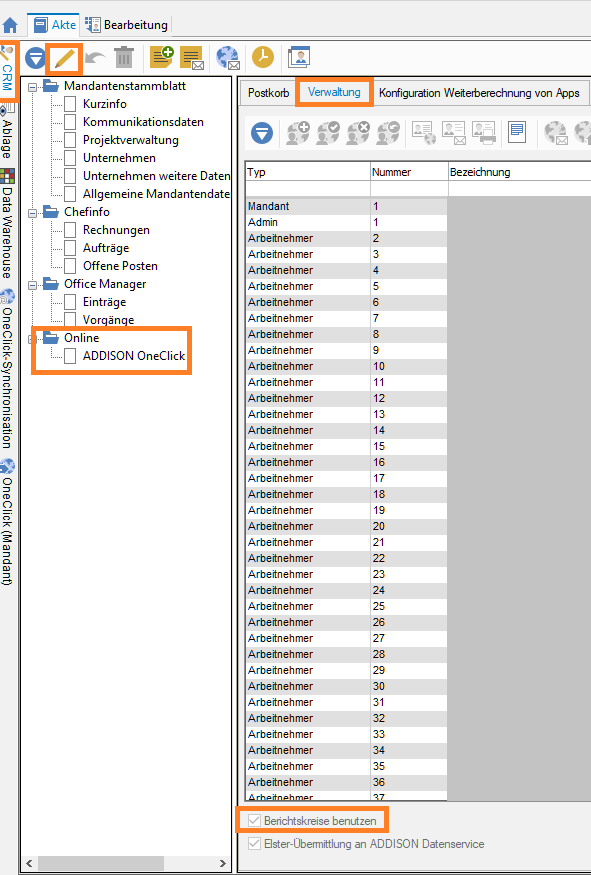Select Vorgänge under Office Manager
This screenshot has width=591, height=875.
(x=108, y=320)
